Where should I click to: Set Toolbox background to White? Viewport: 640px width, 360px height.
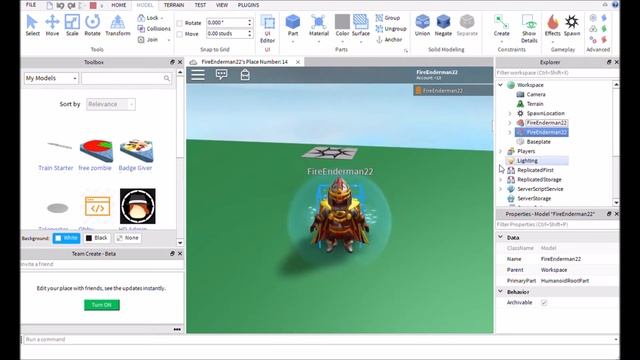tap(67, 238)
